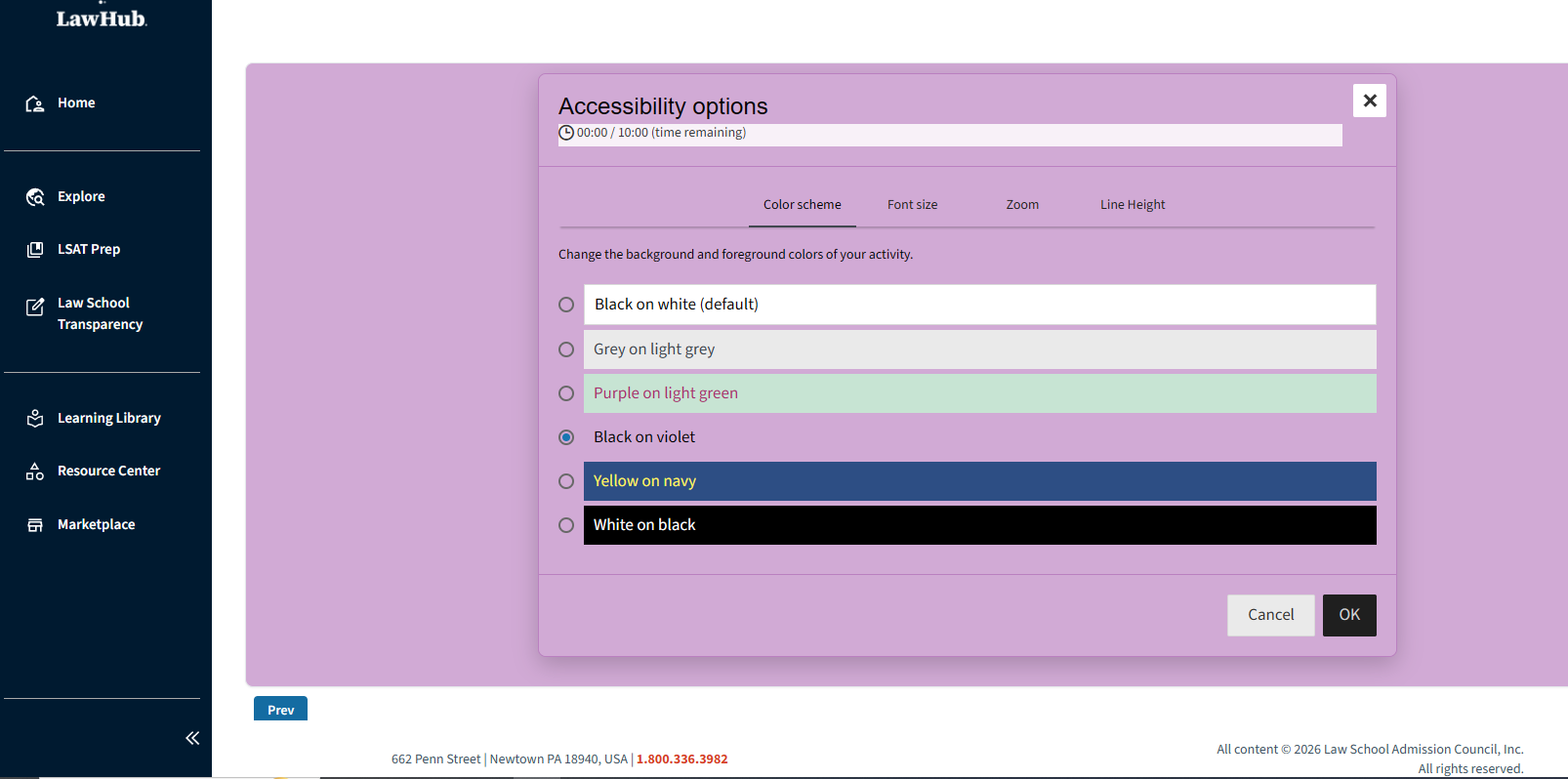Click the Resource Center shapes icon
1568x779 pixels.
[x=35, y=471]
